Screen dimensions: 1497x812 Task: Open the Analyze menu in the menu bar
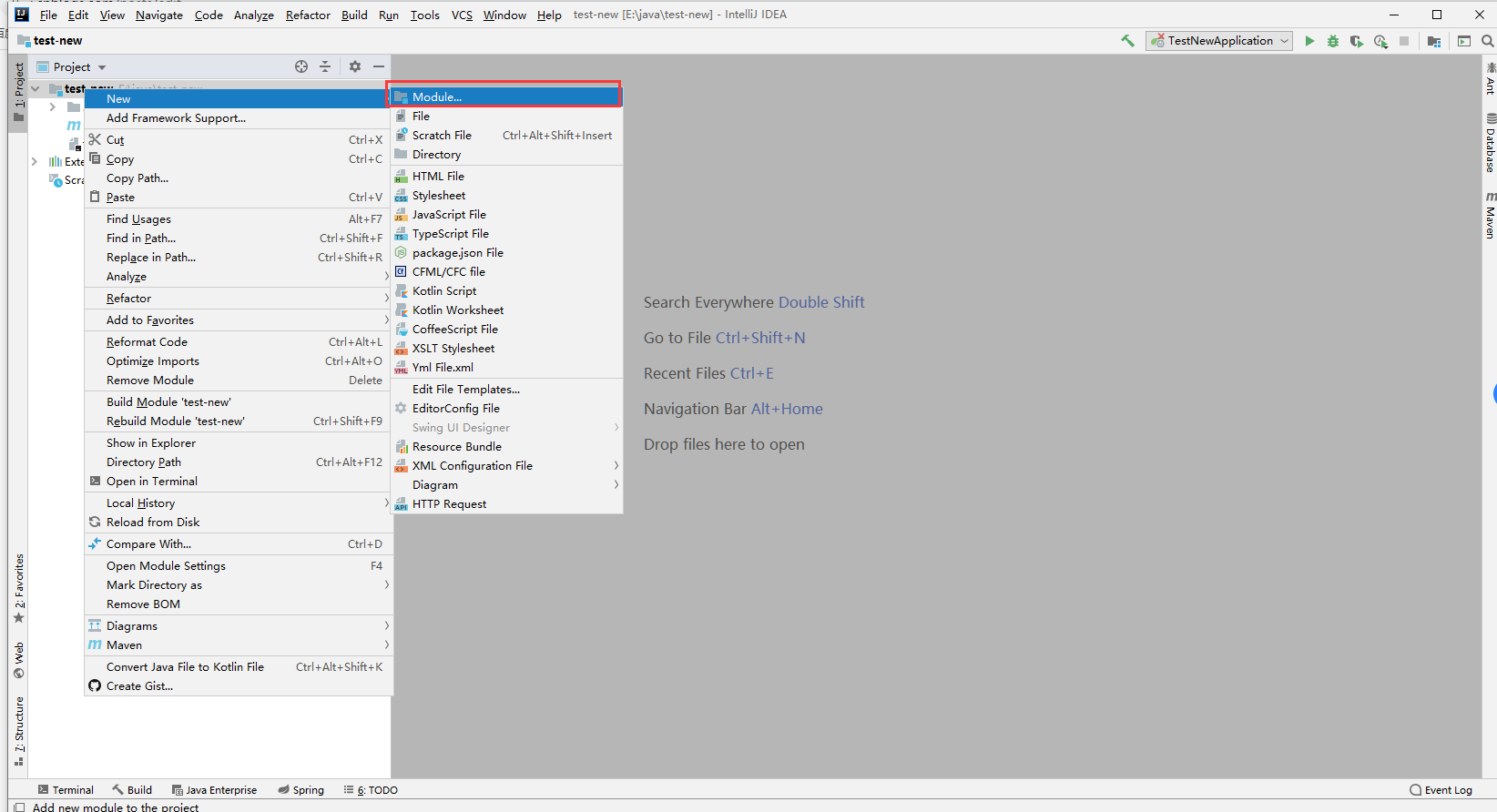coord(253,15)
